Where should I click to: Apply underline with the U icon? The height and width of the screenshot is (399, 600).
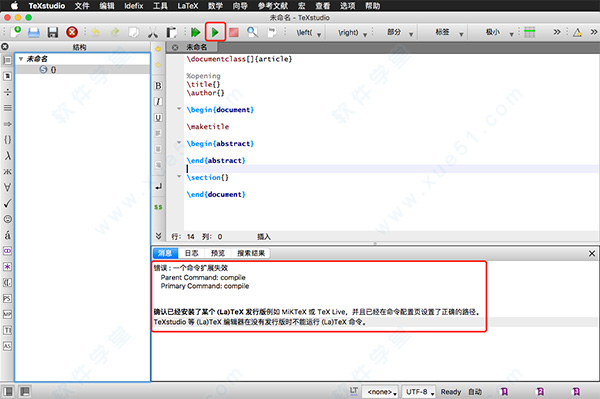click(158, 117)
